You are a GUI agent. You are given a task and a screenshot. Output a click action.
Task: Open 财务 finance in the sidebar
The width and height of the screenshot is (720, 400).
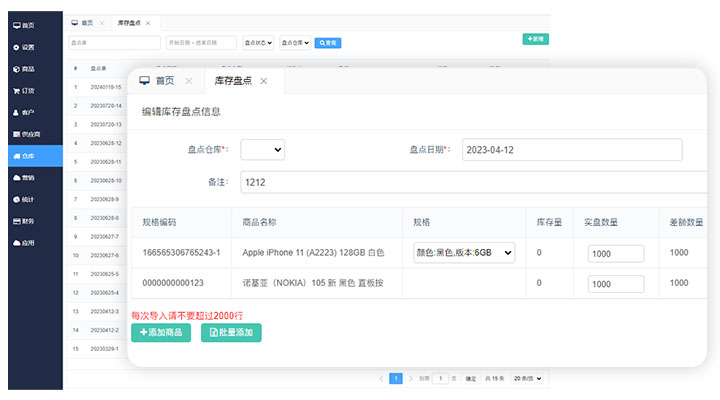tap(28, 220)
